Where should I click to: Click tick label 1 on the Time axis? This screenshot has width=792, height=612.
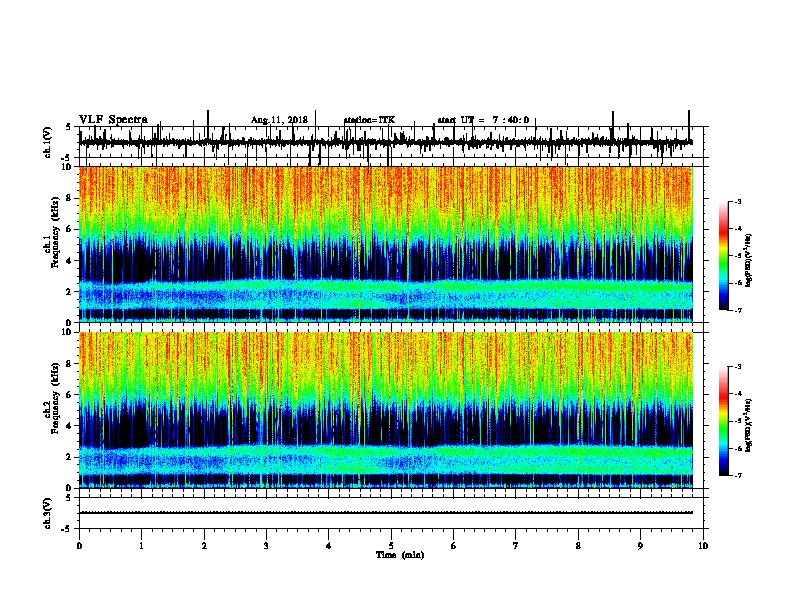141,546
